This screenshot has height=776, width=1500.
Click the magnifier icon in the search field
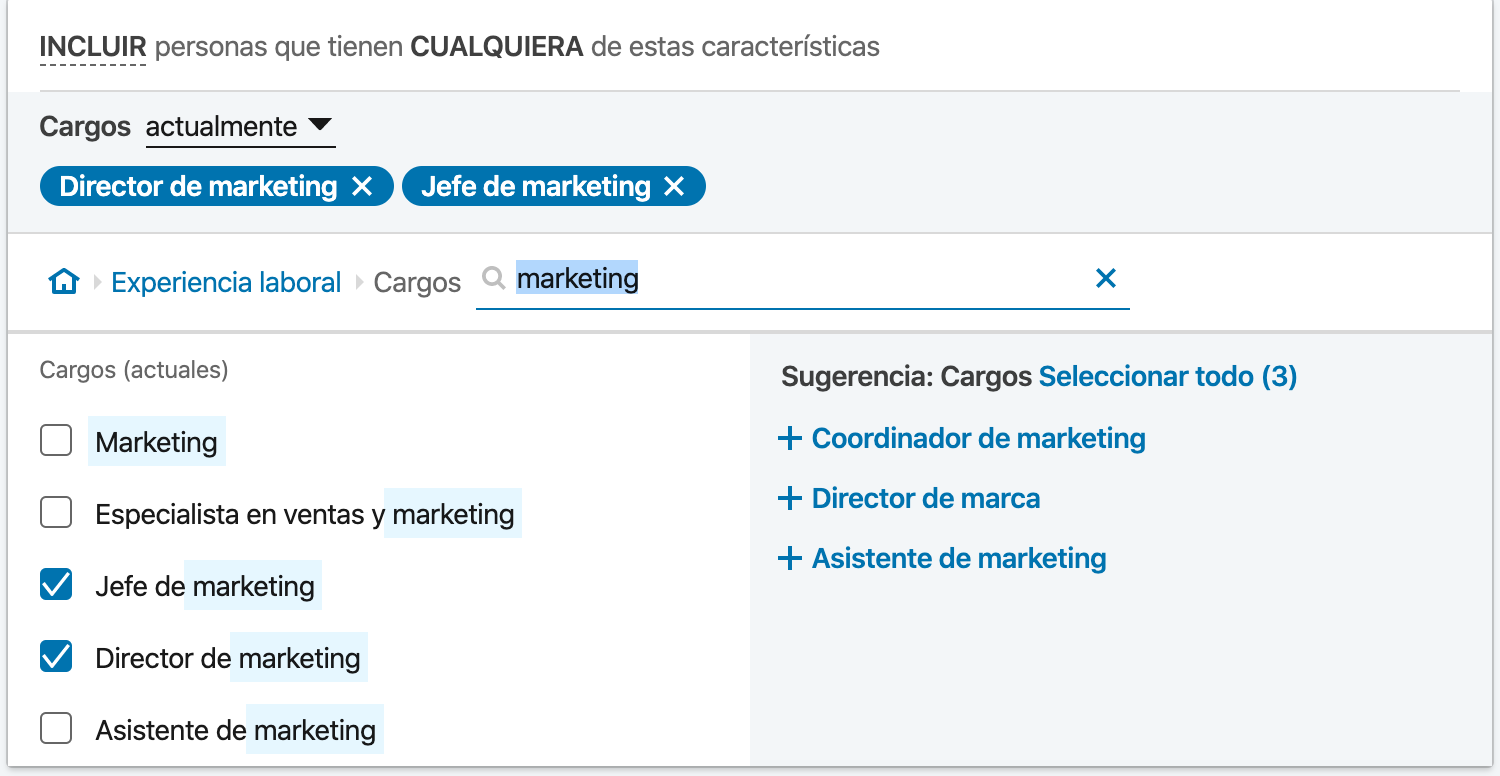tap(494, 279)
